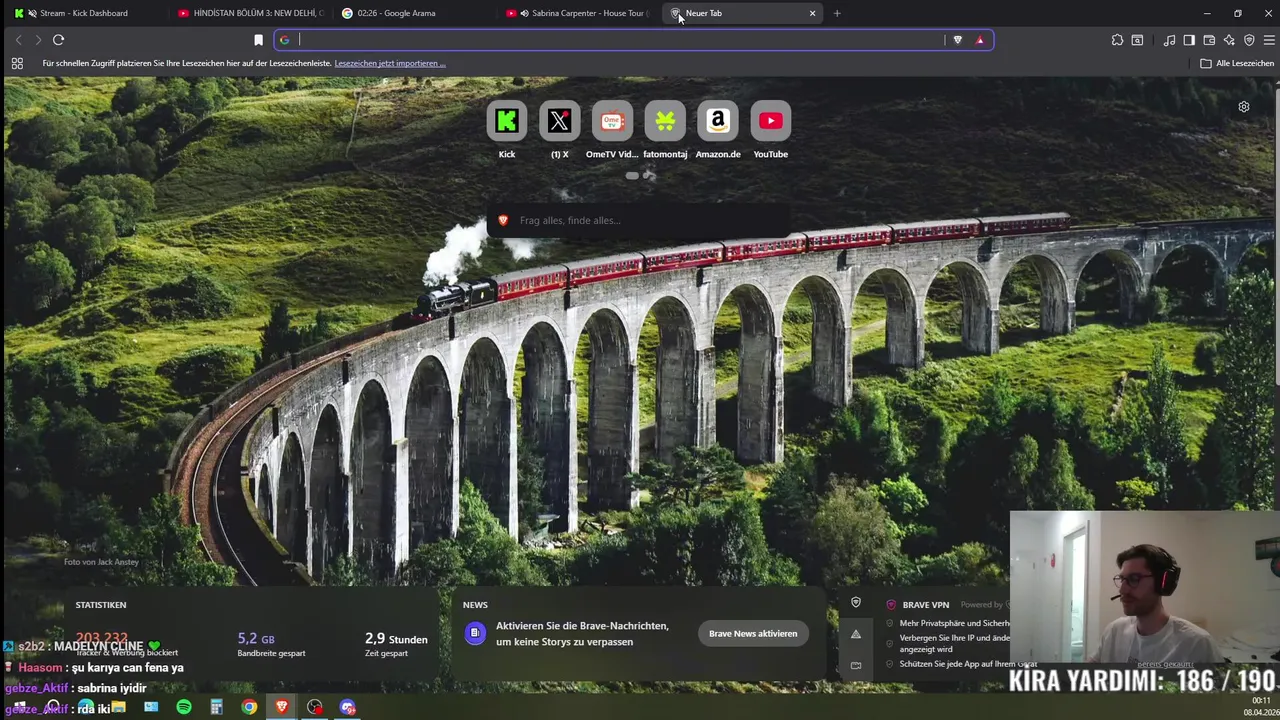Viewport: 1280px width, 720px height.
Task: Click the STATISTIKEN heading
Action: pyautogui.click(x=101, y=605)
